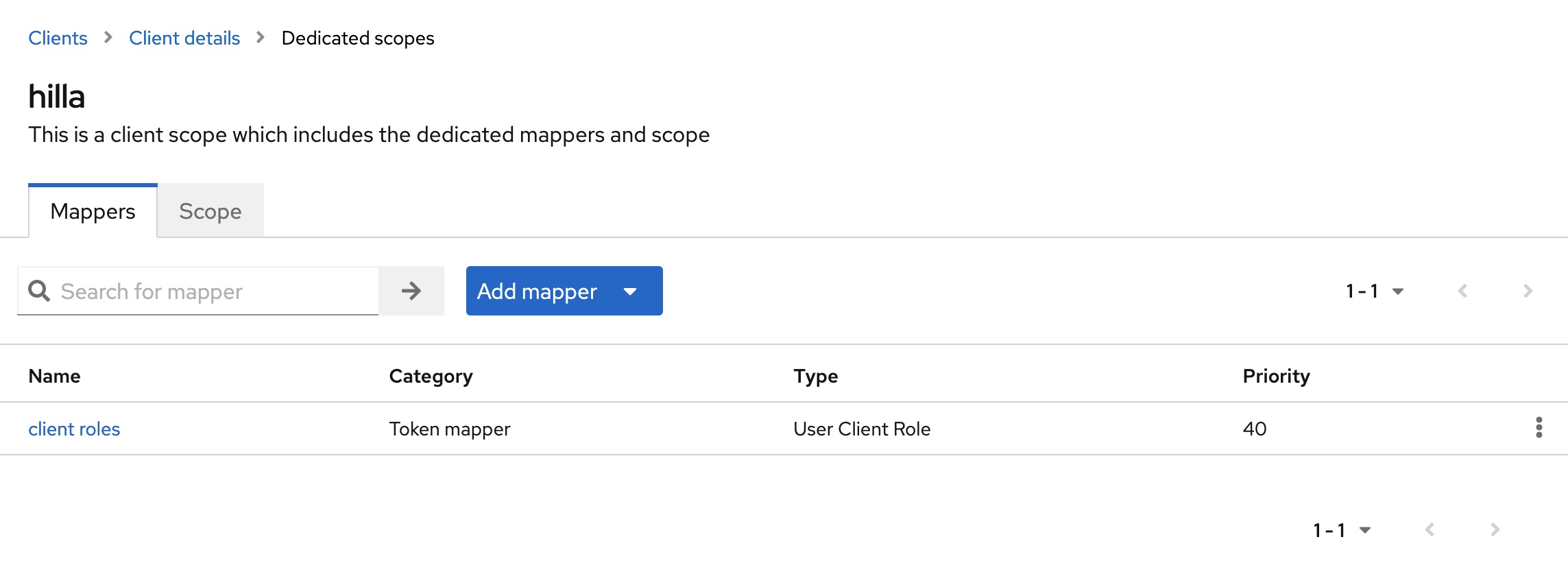Navigate to Clients breadcrumb link
This screenshot has height=561, width=1568.
[58, 38]
